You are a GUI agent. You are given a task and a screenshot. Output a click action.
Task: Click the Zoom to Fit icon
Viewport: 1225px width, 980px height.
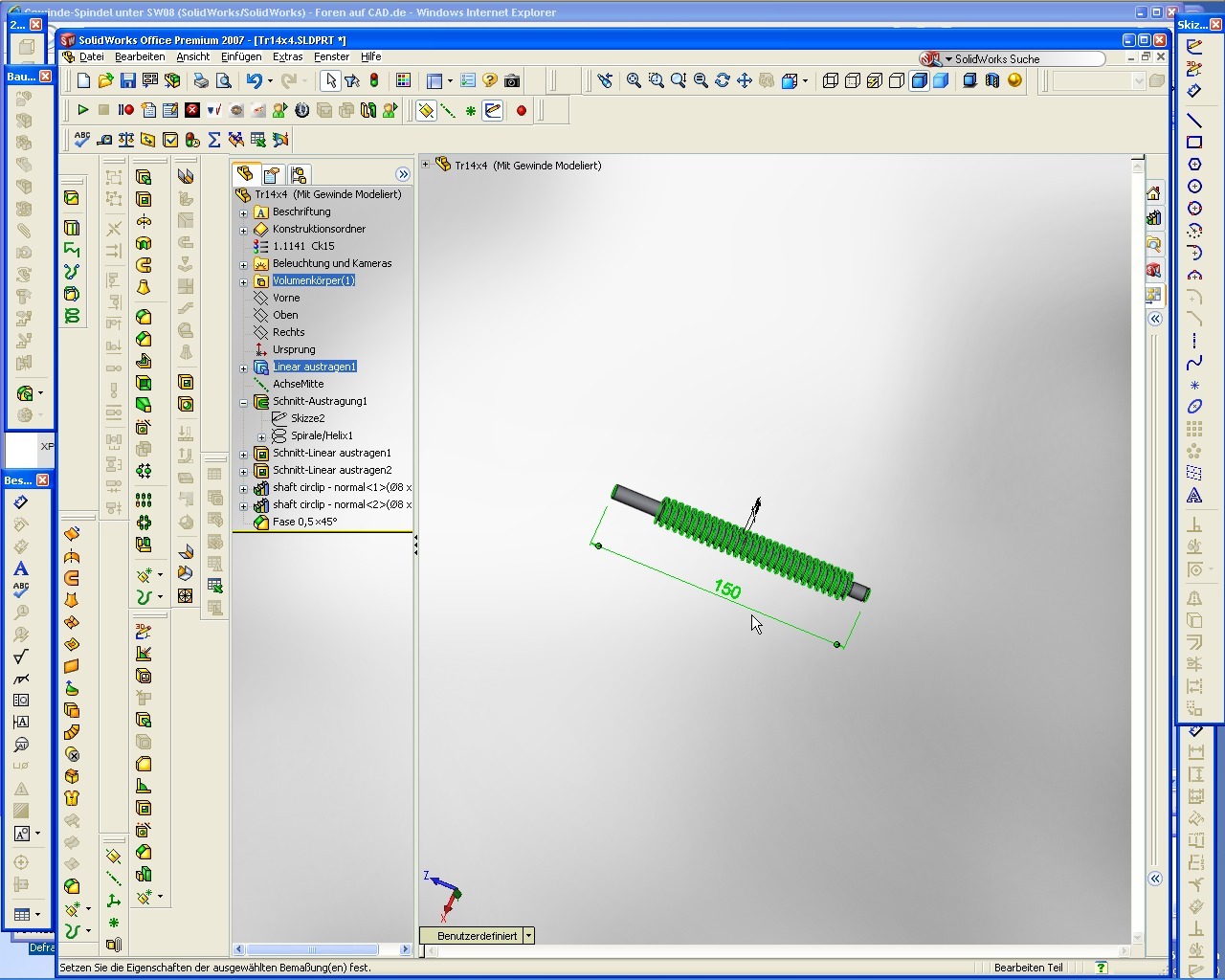click(634, 81)
